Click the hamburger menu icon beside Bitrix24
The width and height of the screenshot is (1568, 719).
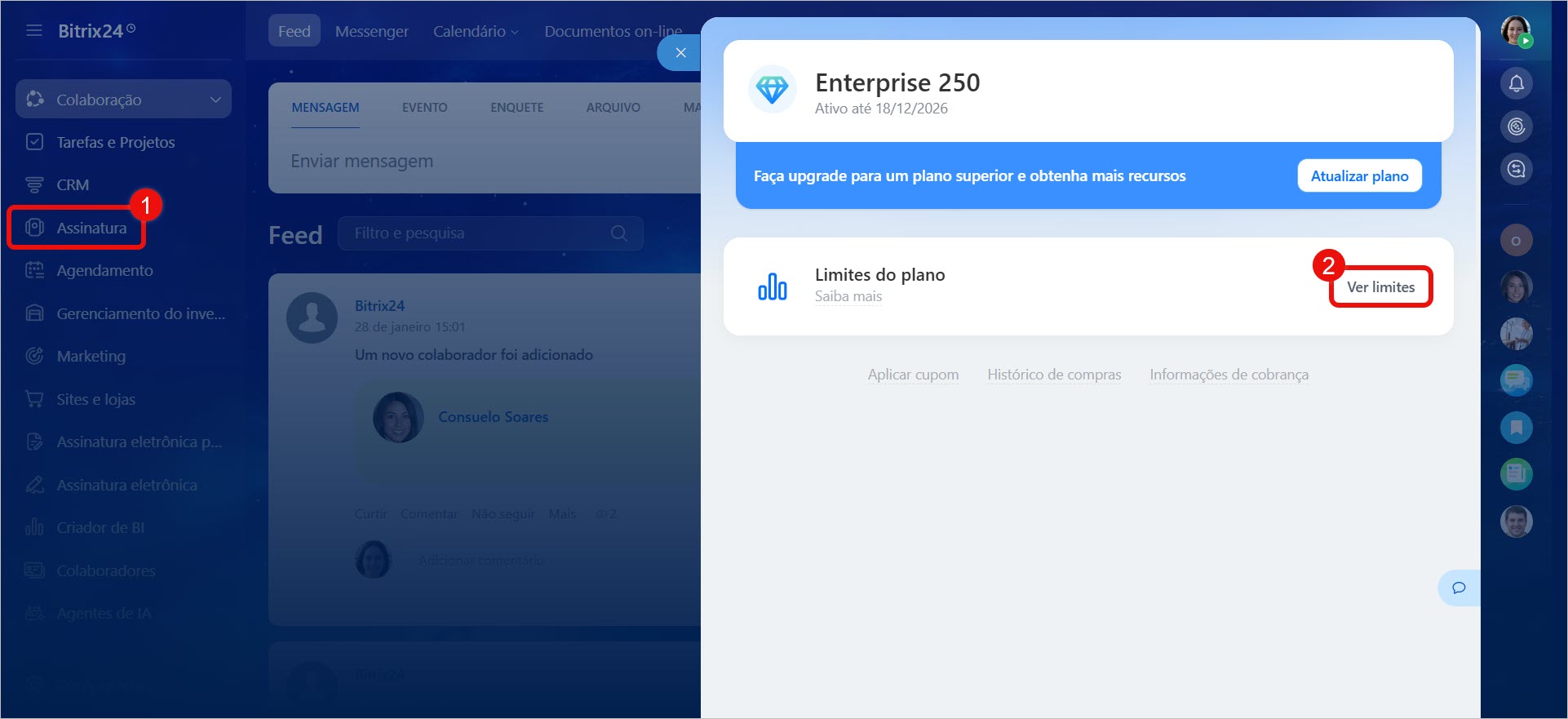[x=34, y=31]
